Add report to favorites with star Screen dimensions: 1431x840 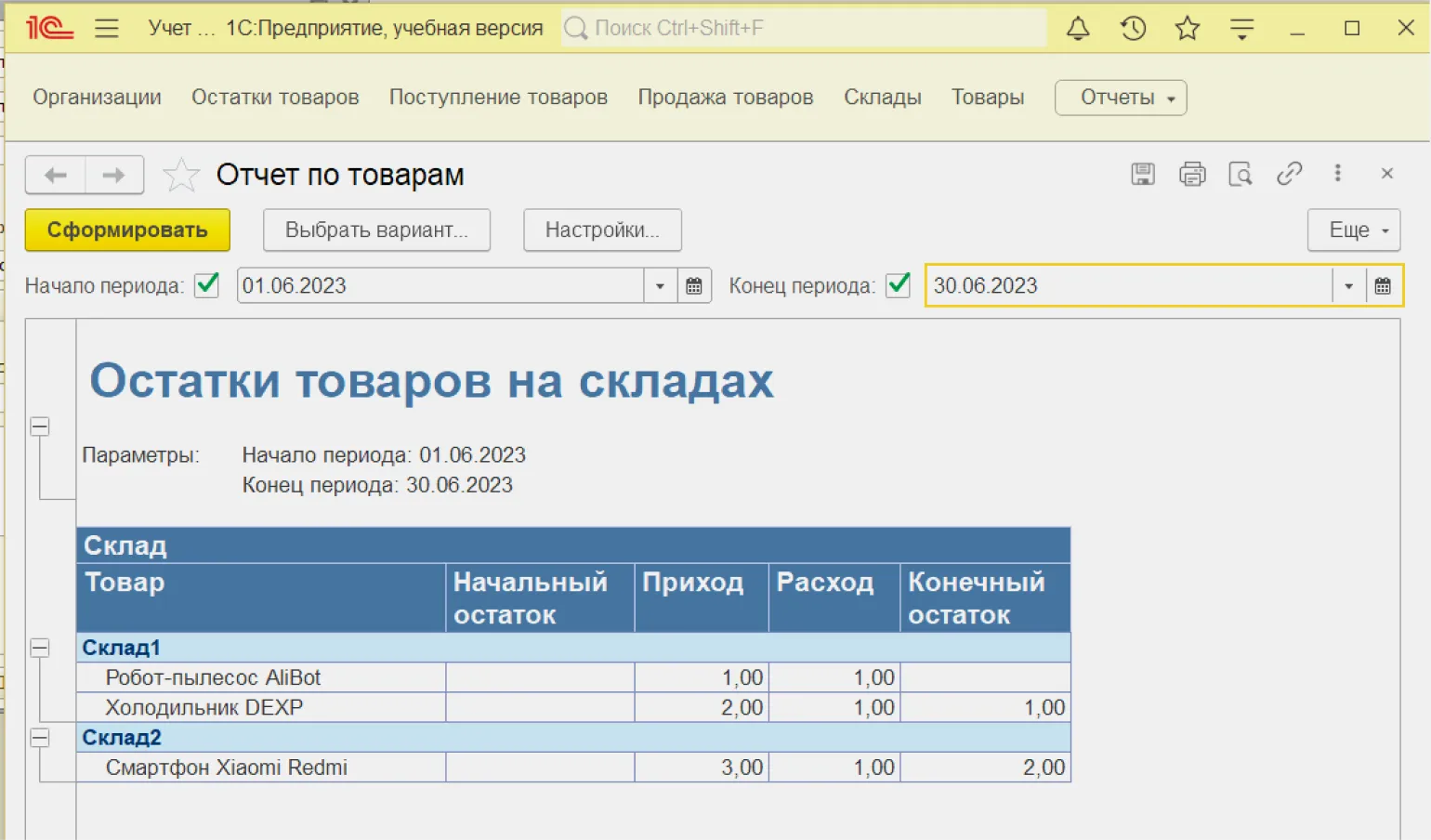pos(180,175)
